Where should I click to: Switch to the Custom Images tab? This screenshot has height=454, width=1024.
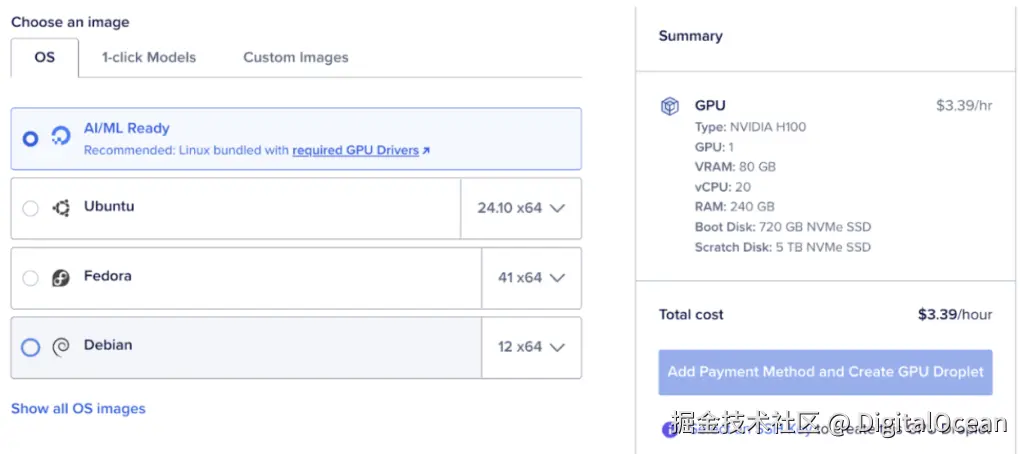(x=296, y=57)
